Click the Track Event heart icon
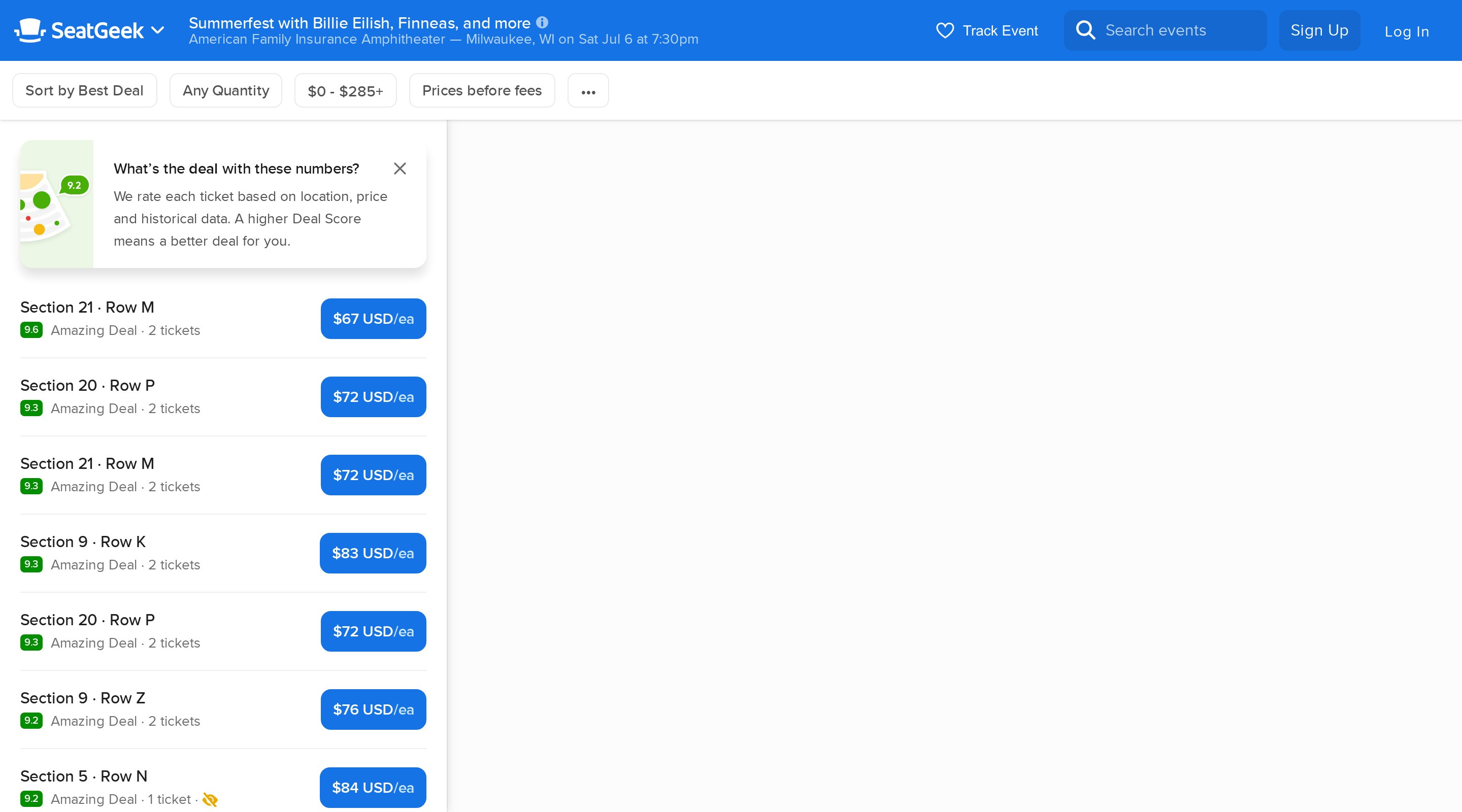This screenshot has width=1462, height=812. 945,30
